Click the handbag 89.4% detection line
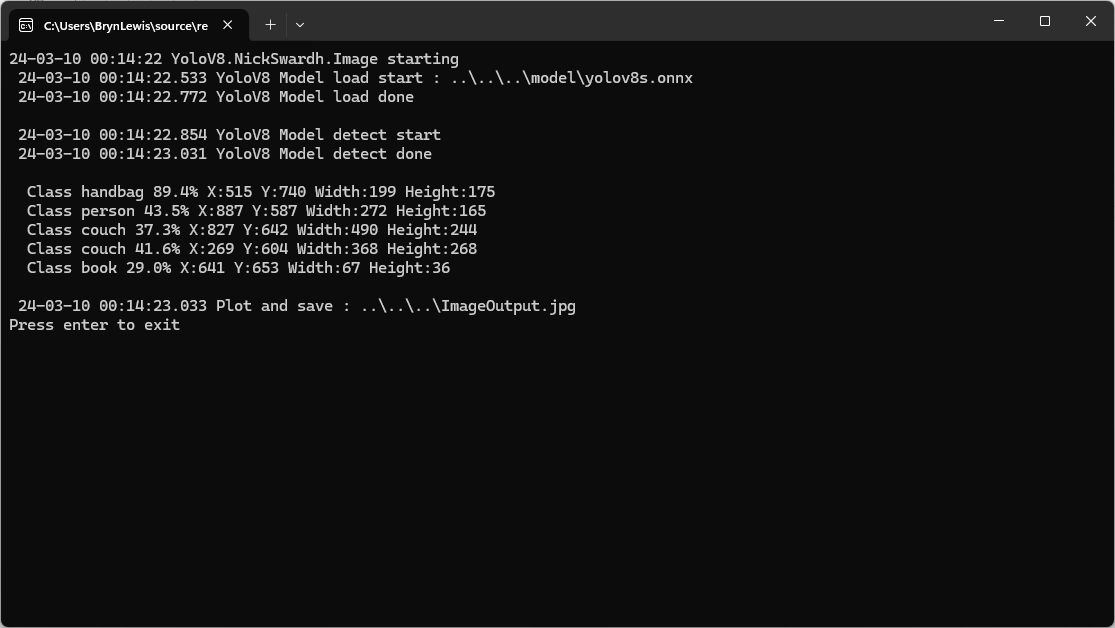The height and width of the screenshot is (628, 1115). coord(260,192)
